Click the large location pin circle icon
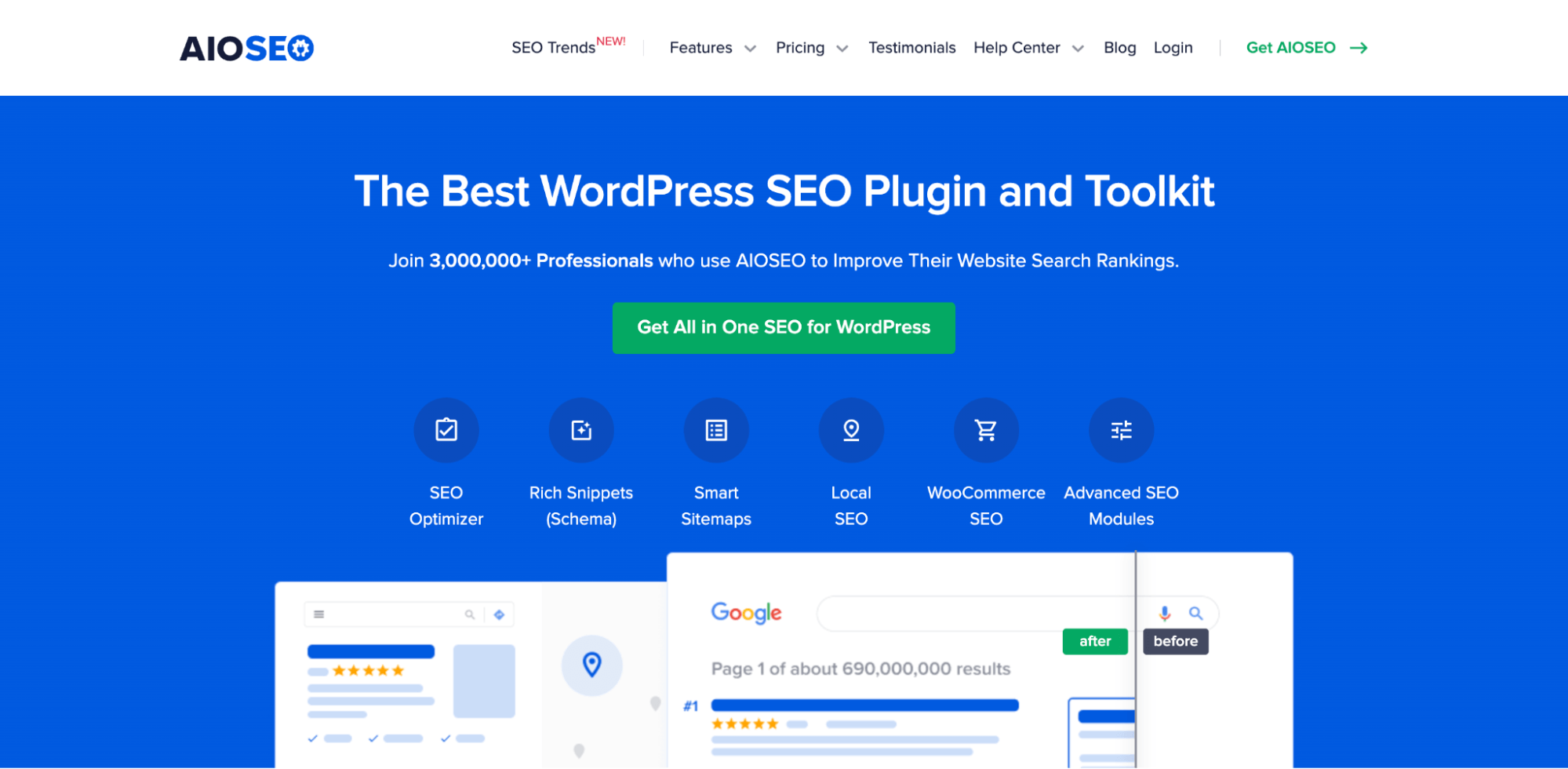This screenshot has height=769, width=1568. [592, 665]
